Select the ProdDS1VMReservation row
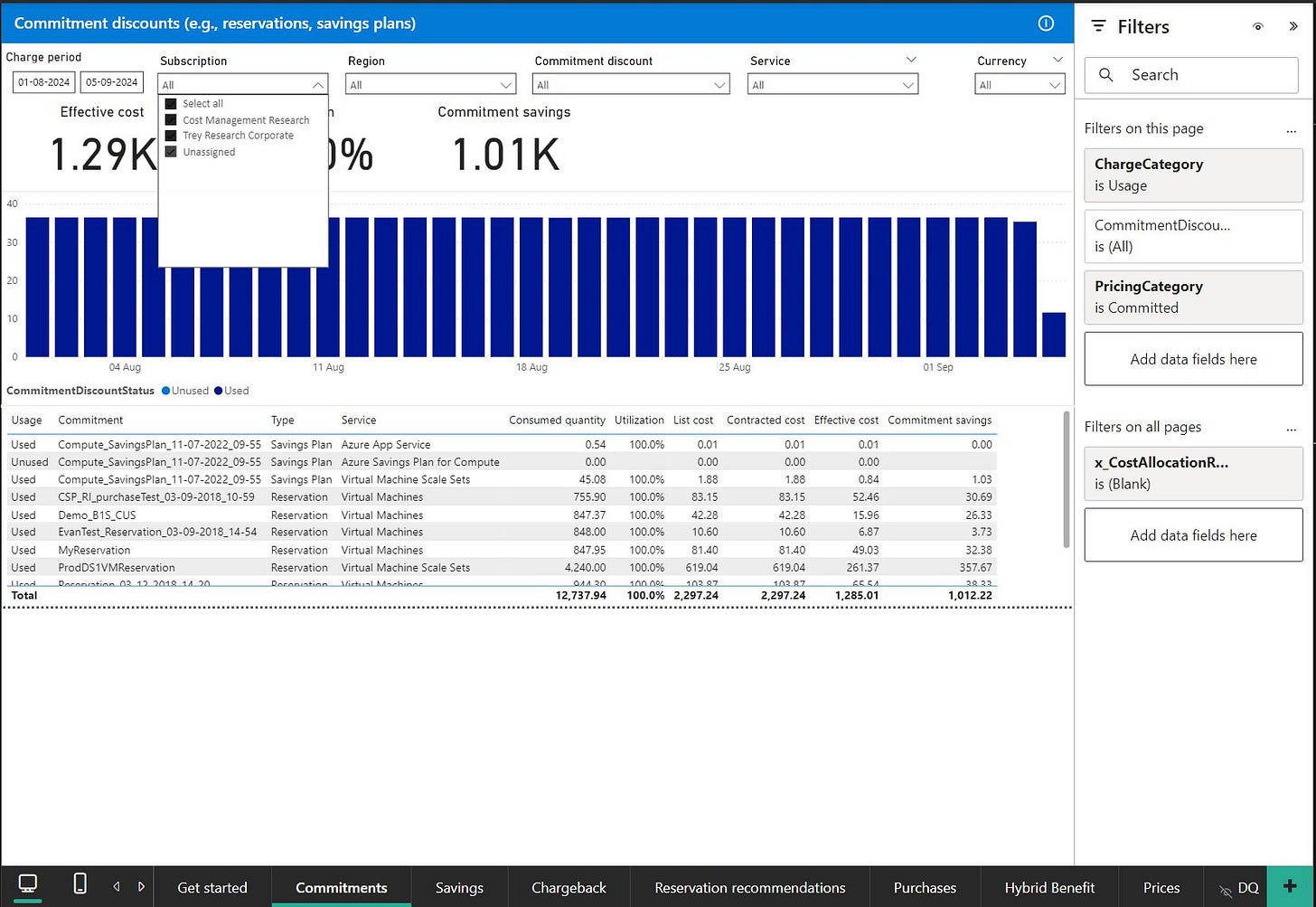The image size is (1316, 907). tap(503, 567)
